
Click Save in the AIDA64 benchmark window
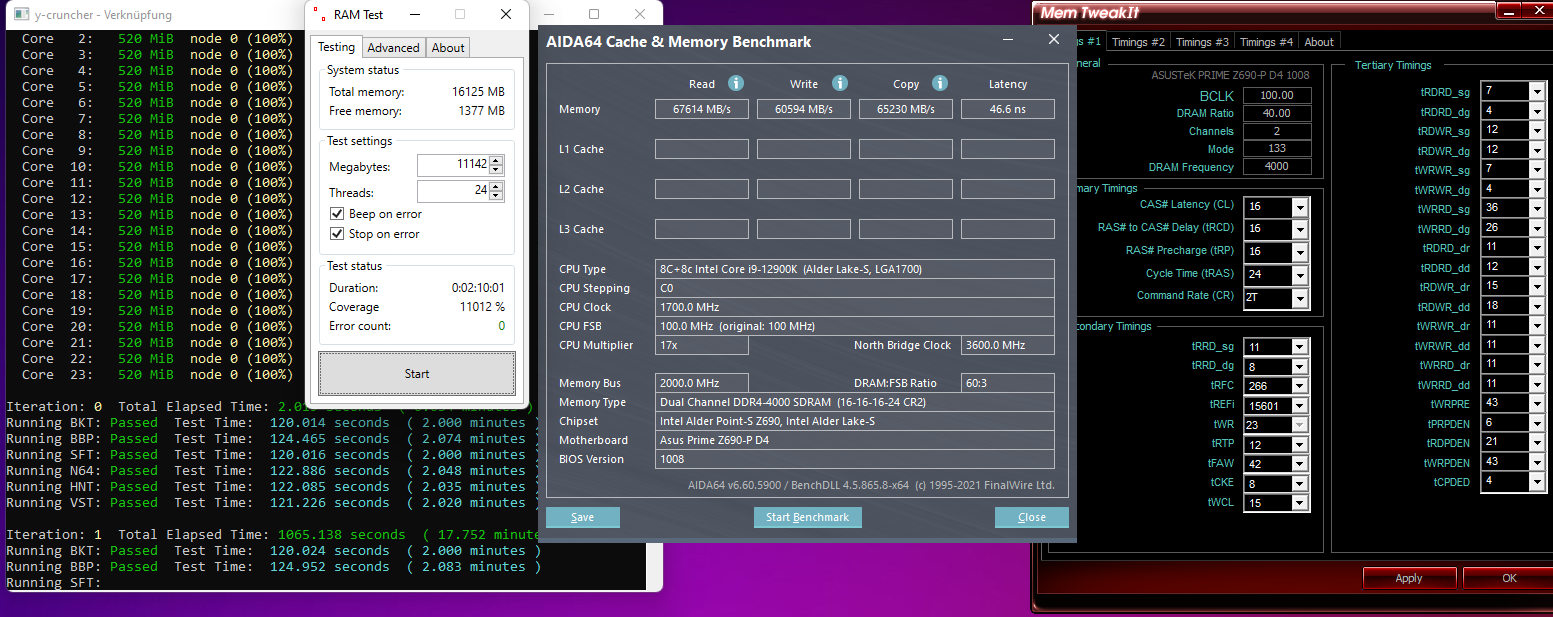[x=582, y=517]
